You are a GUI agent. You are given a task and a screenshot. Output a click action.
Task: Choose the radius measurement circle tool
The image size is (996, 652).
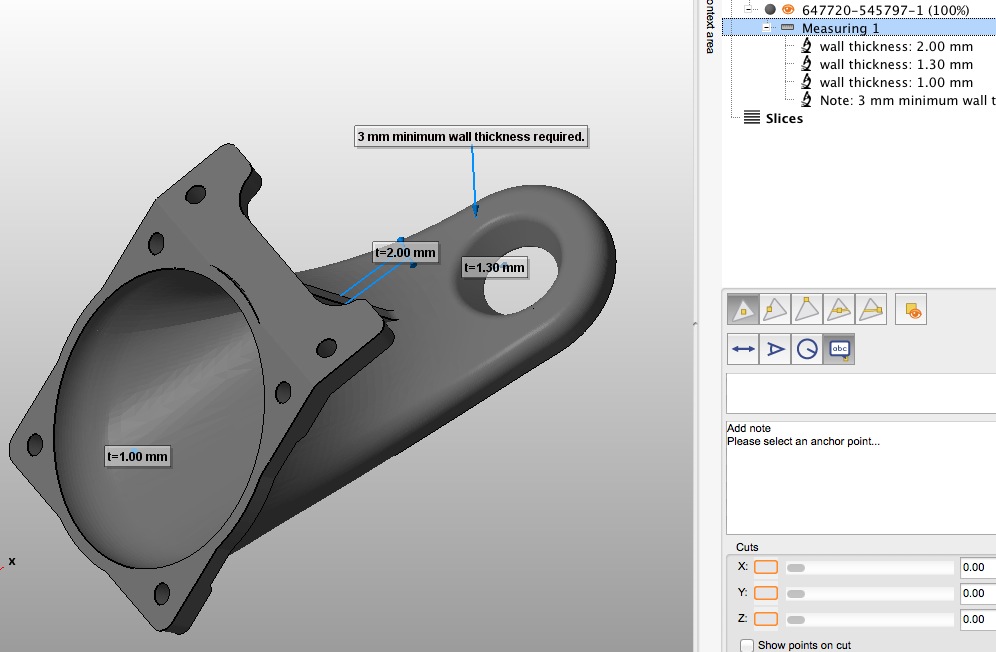click(x=807, y=349)
